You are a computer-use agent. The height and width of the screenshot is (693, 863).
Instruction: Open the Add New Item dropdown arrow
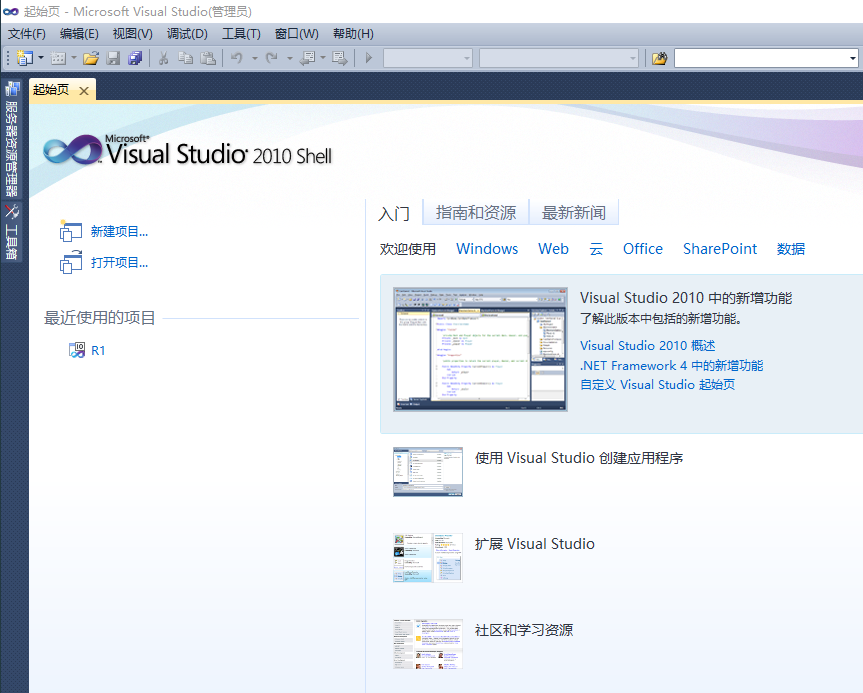pyautogui.click(x=74, y=58)
